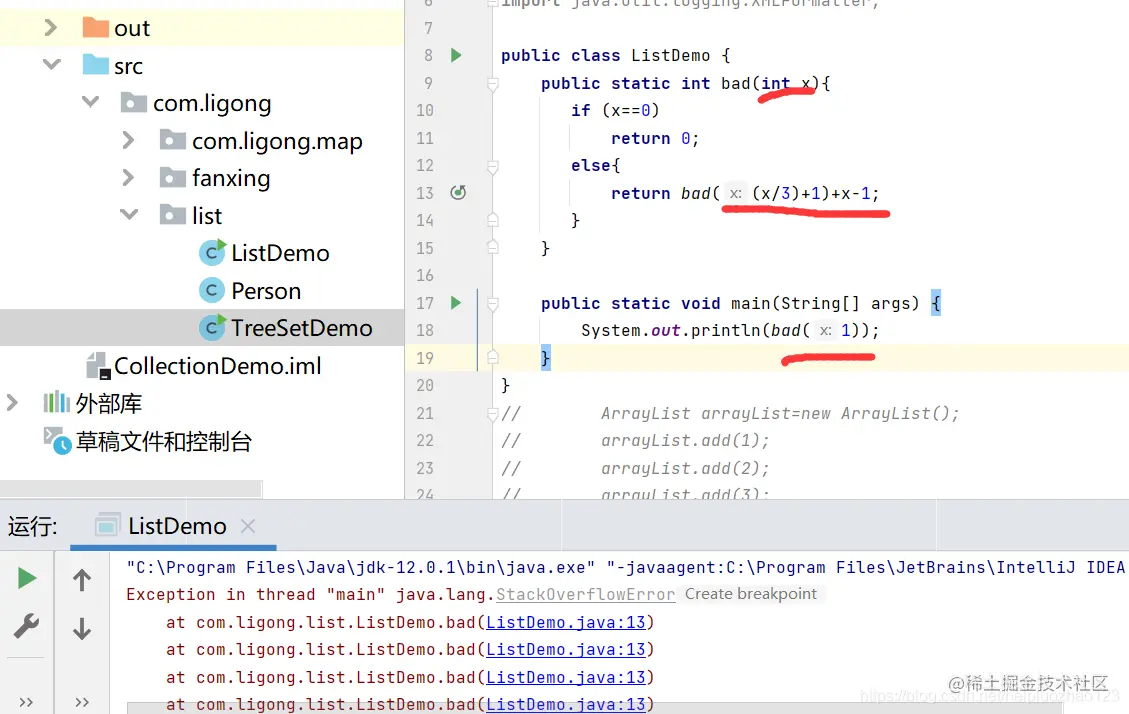Select the src folder
Image resolution: width=1129 pixels, height=714 pixels.
click(x=128, y=66)
